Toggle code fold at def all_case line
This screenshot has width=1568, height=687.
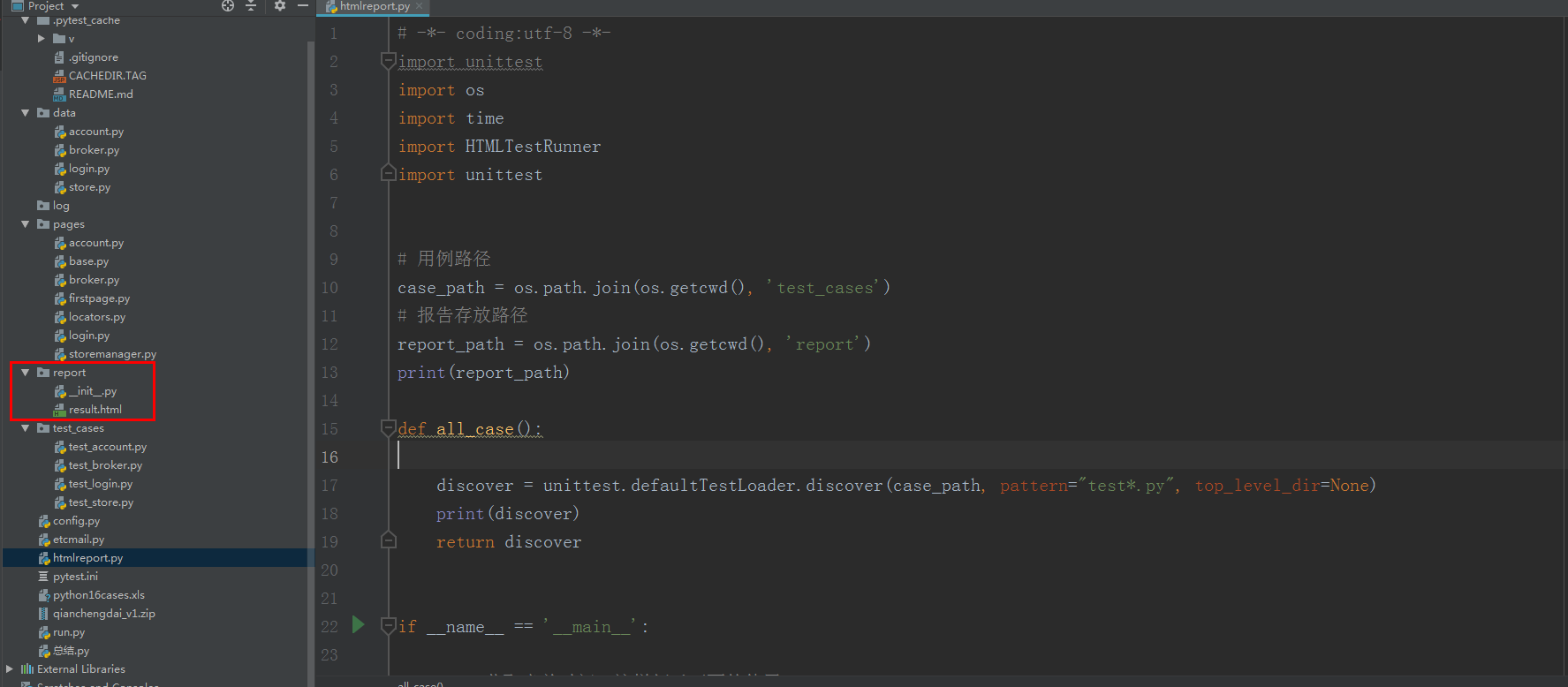click(x=388, y=428)
